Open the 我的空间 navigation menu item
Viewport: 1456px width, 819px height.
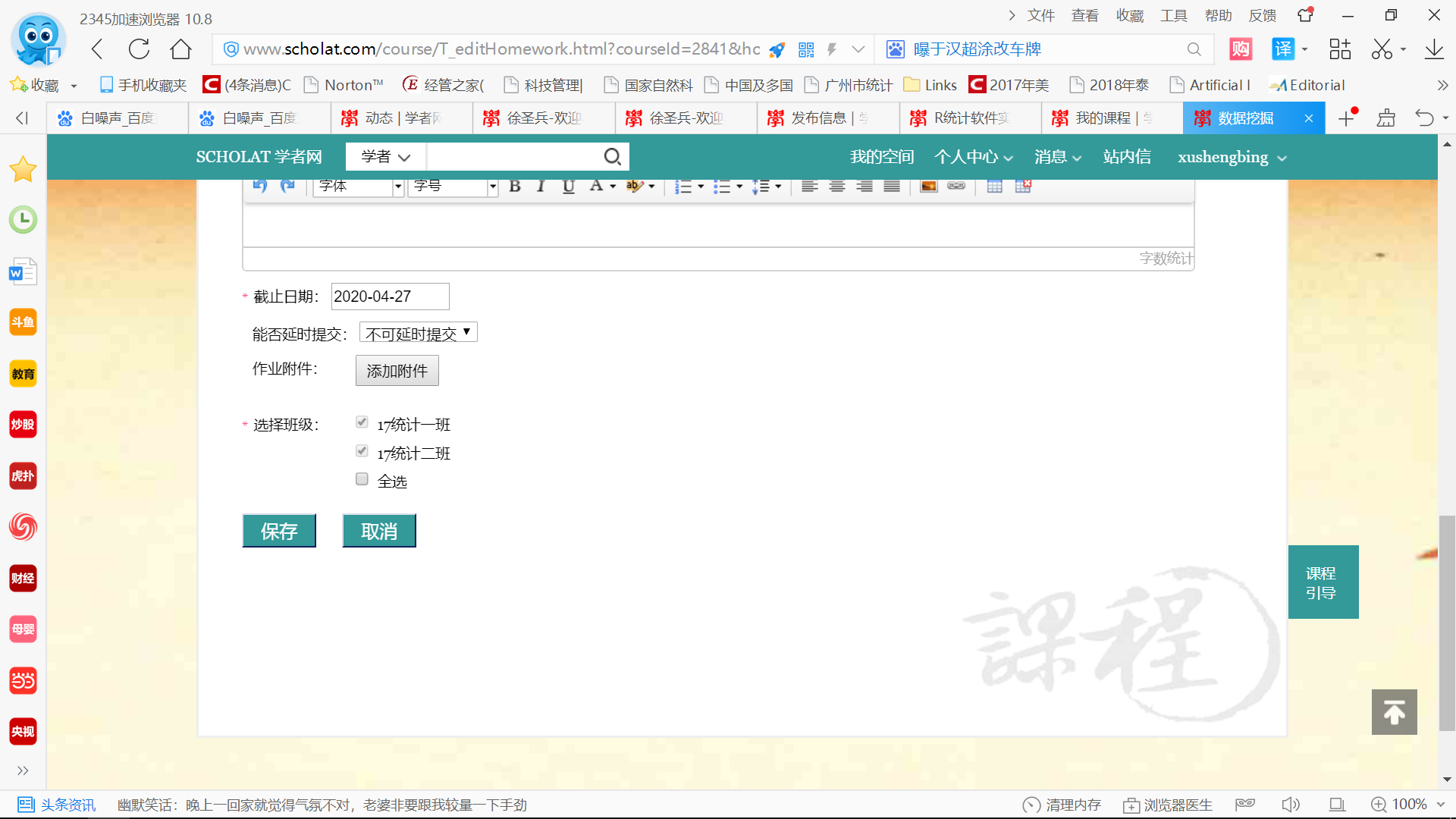coord(881,157)
